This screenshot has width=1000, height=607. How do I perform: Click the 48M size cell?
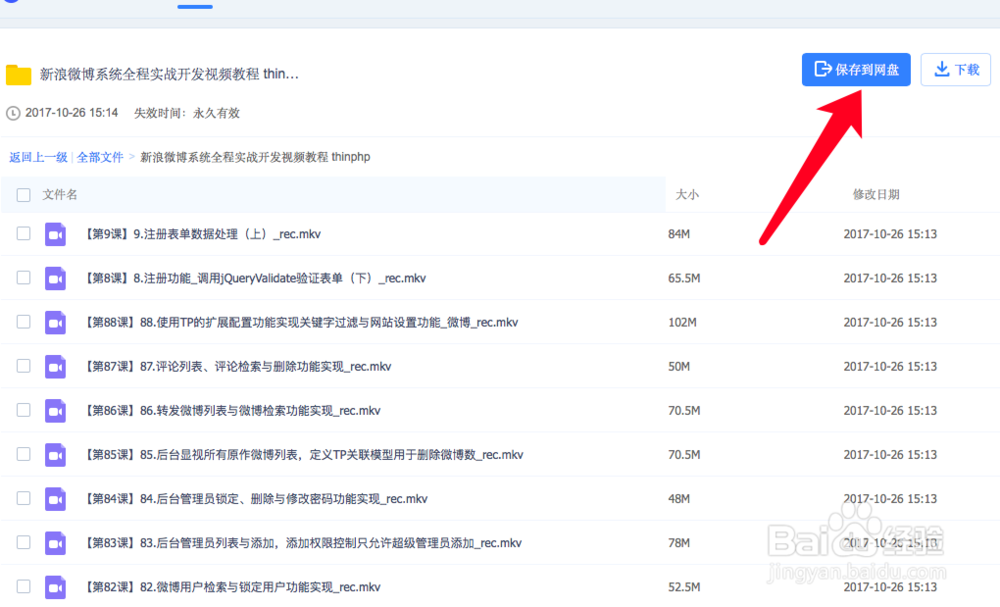[679, 499]
